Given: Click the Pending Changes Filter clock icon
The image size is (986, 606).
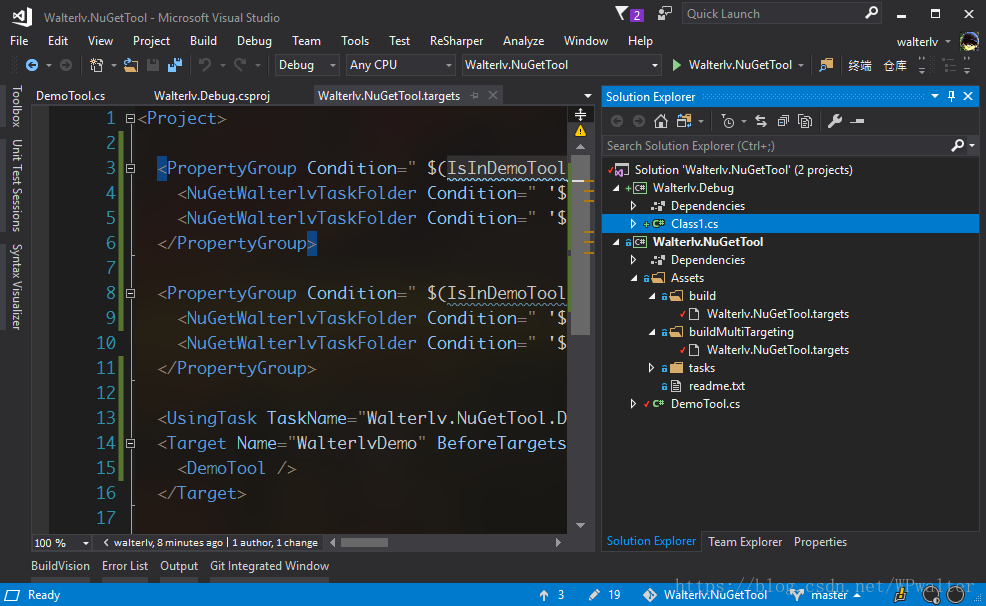Looking at the screenshot, I should [728, 121].
